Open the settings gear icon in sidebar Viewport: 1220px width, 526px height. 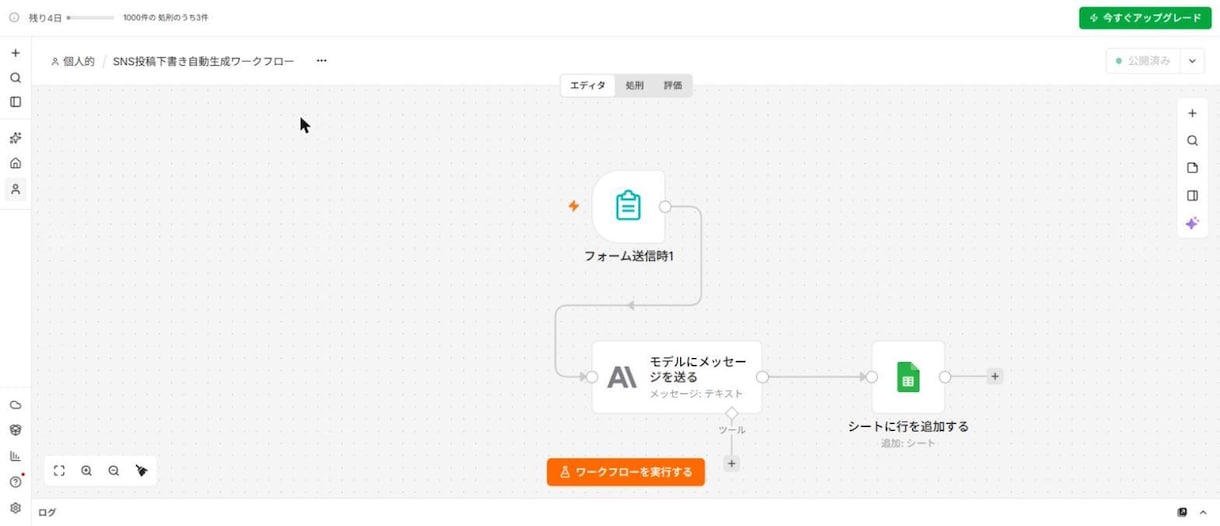pos(15,508)
